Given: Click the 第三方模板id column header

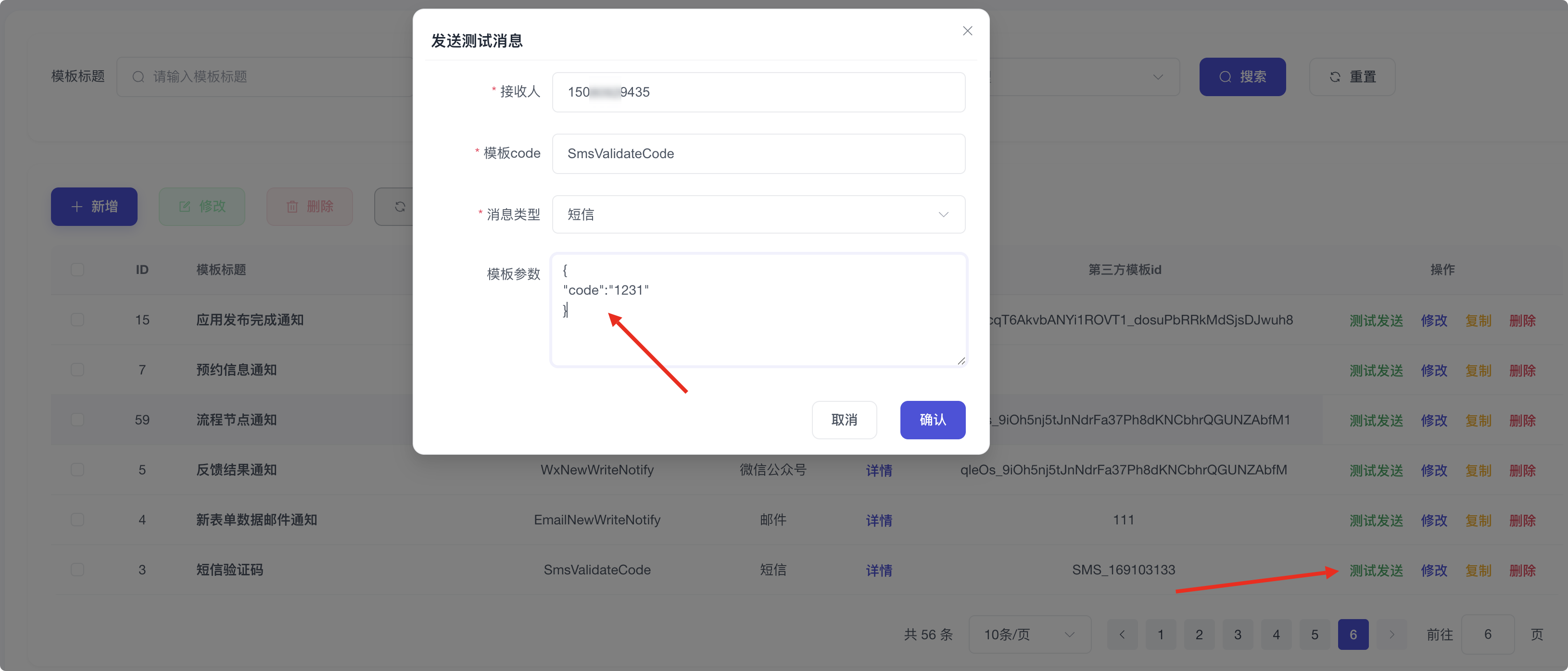Looking at the screenshot, I should pyautogui.click(x=1125, y=270).
